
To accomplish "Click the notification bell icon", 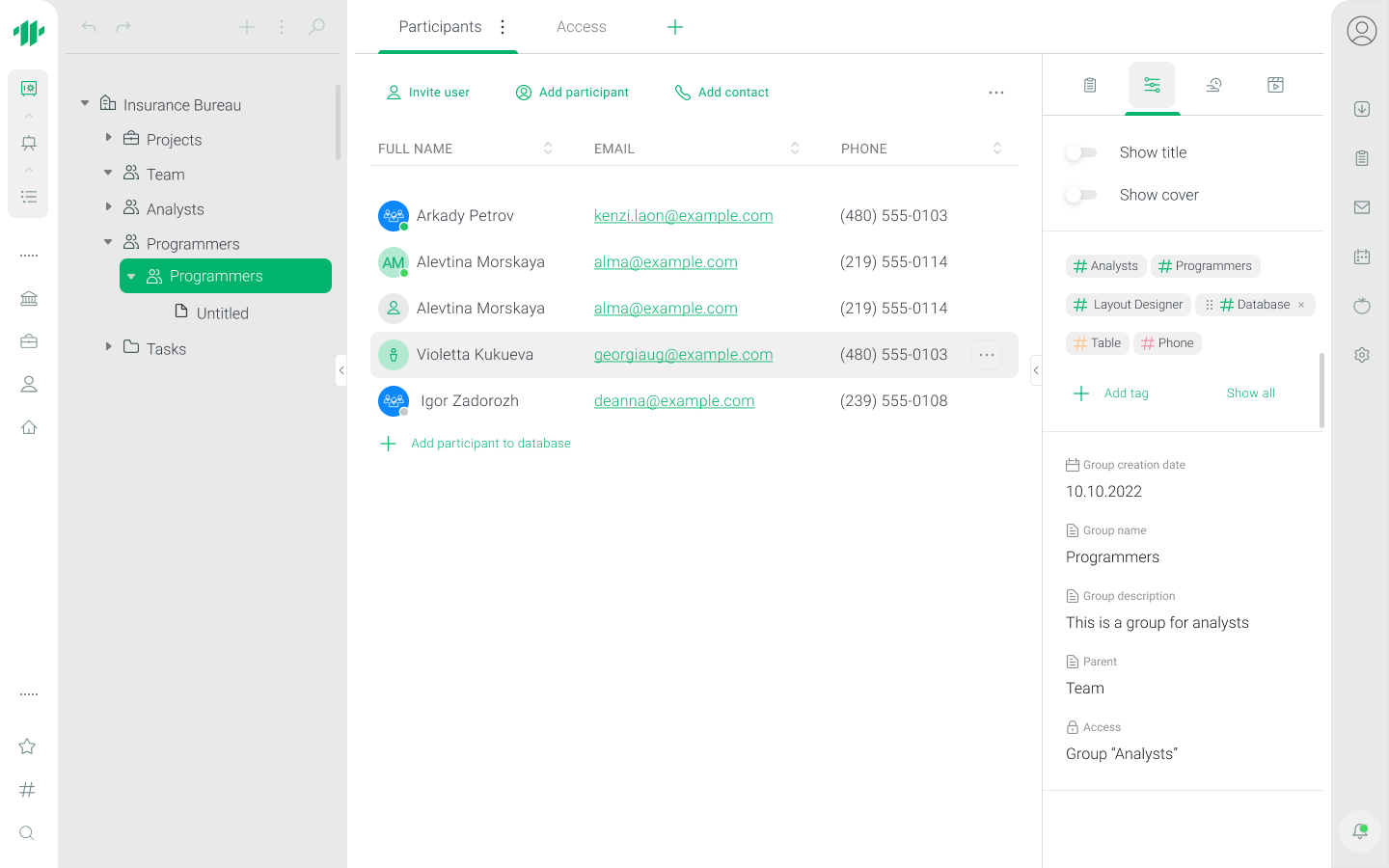I will (x=1360, y=830).
